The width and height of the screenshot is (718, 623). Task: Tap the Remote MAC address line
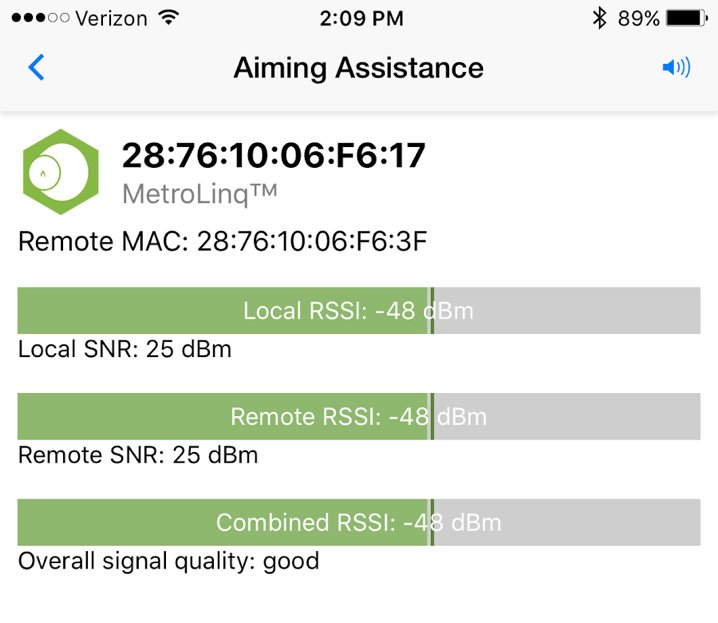click(x=223, y=241)
